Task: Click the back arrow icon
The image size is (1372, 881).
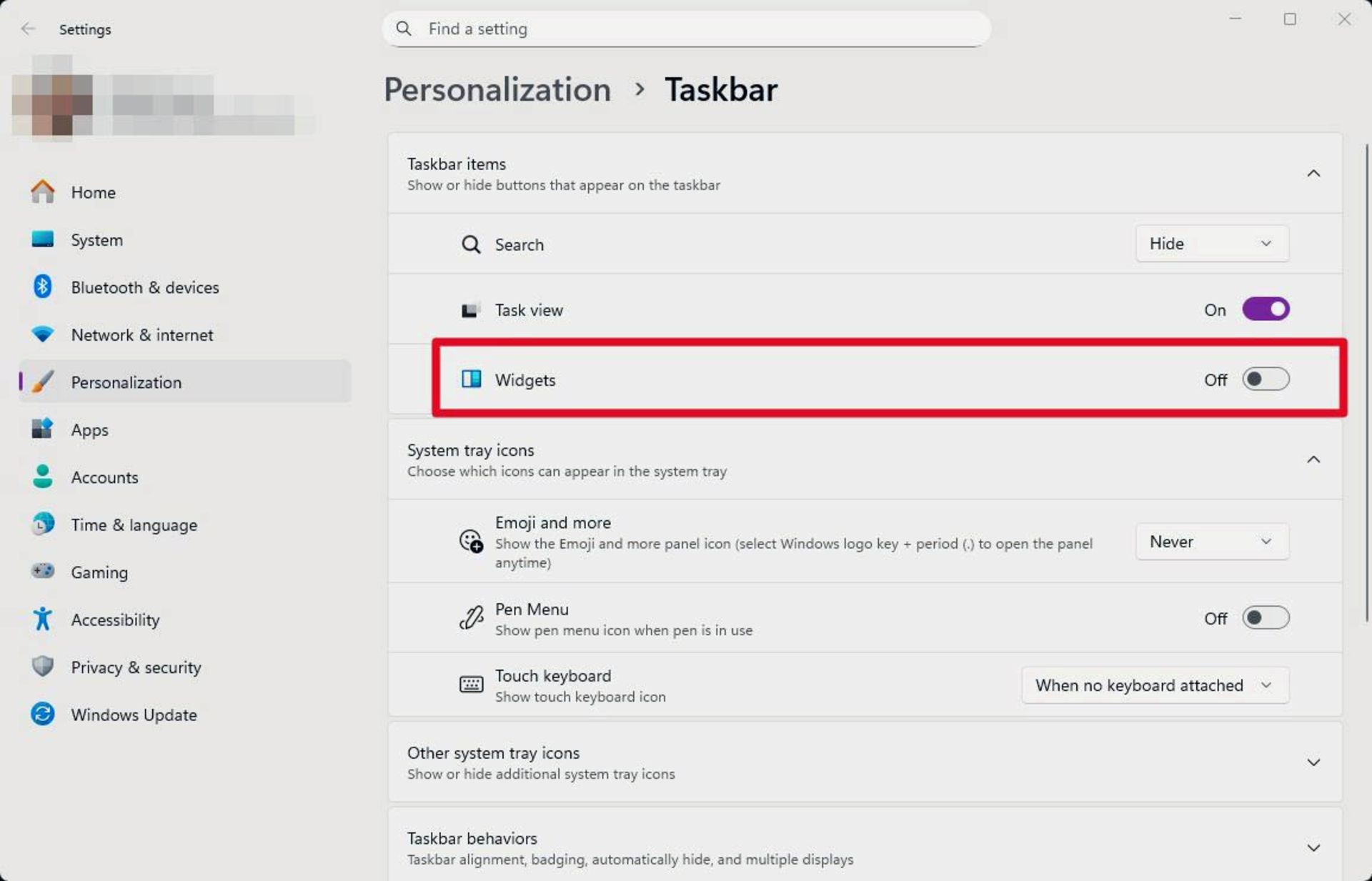Action: tap(28, 29)
